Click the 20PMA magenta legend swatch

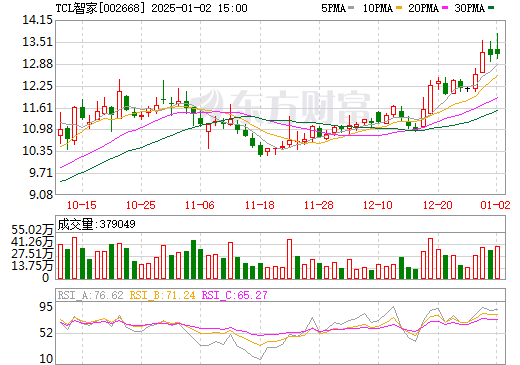(445, 8)
